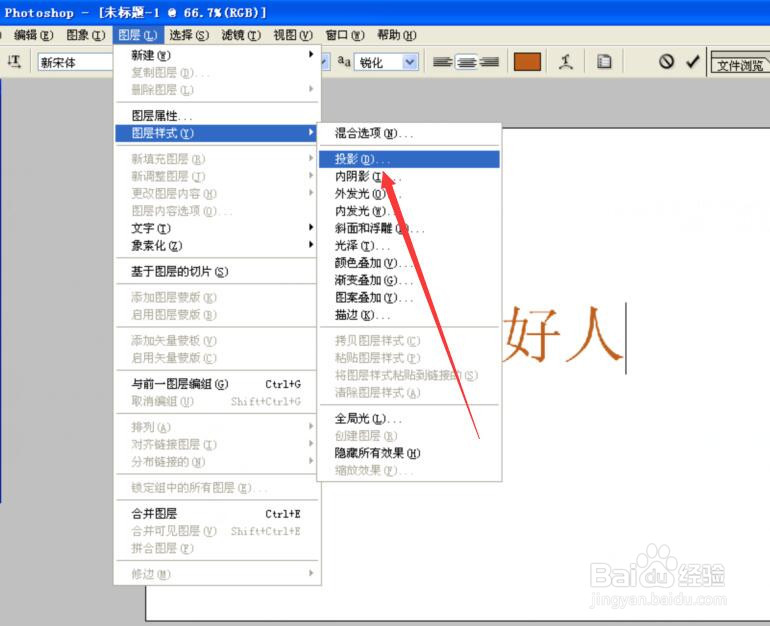
Task: Choose 合并图层 menu entry
Action: [x=217, y=514]
